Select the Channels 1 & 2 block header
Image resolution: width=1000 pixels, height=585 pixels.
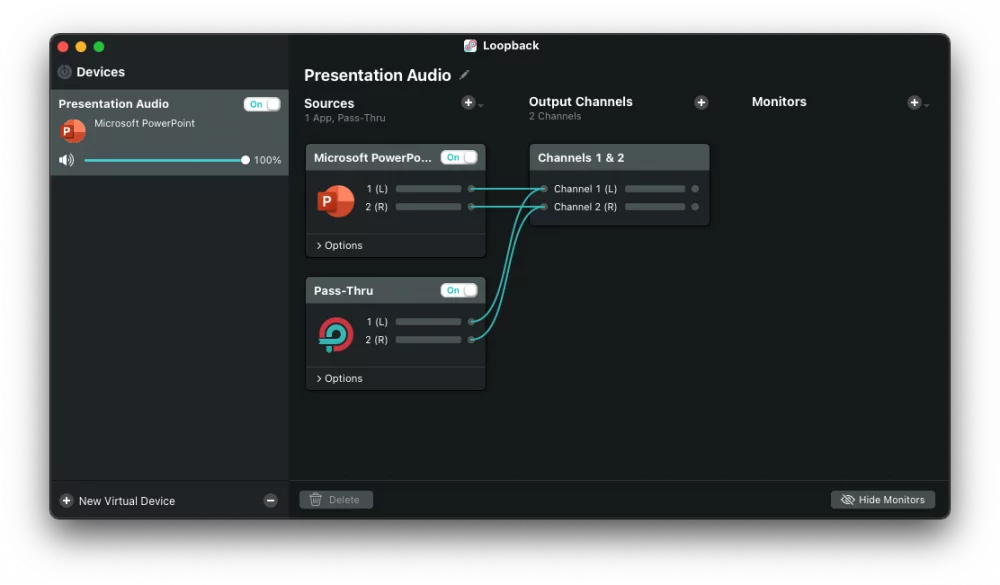point(619,158)
